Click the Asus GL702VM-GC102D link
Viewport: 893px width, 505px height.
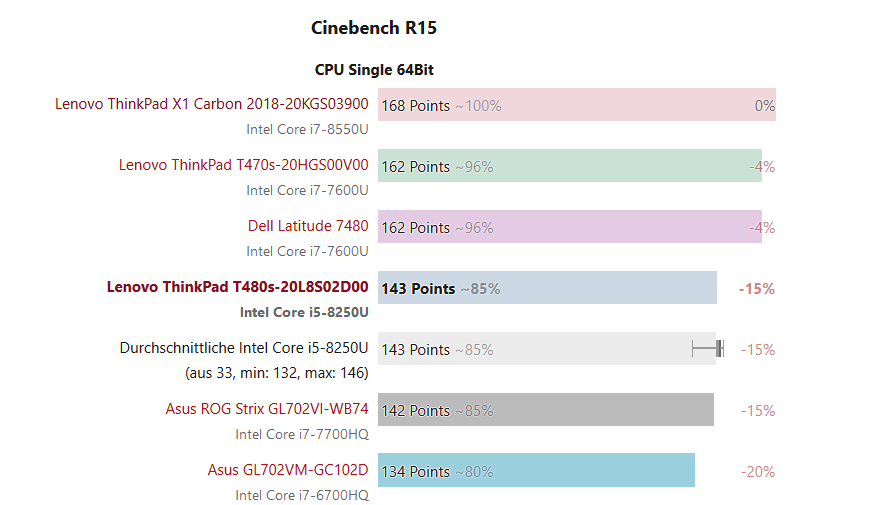288,470
